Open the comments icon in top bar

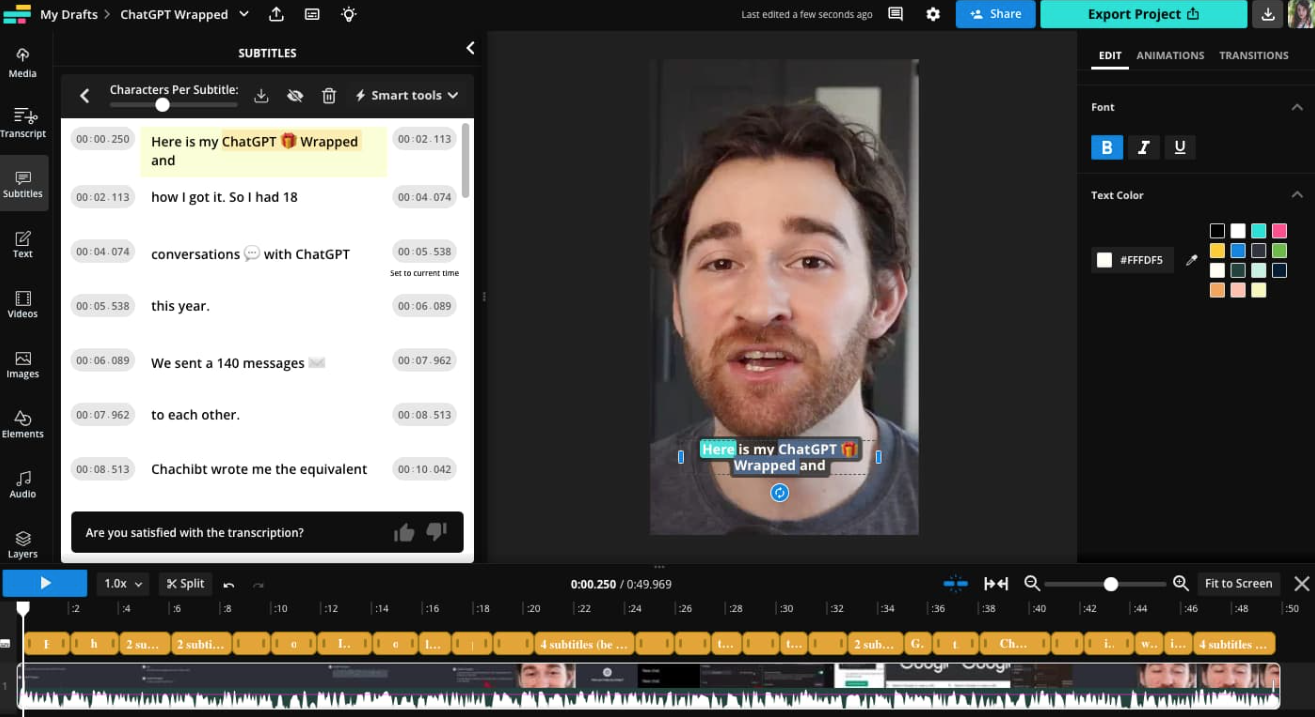(x=895, y=14)
